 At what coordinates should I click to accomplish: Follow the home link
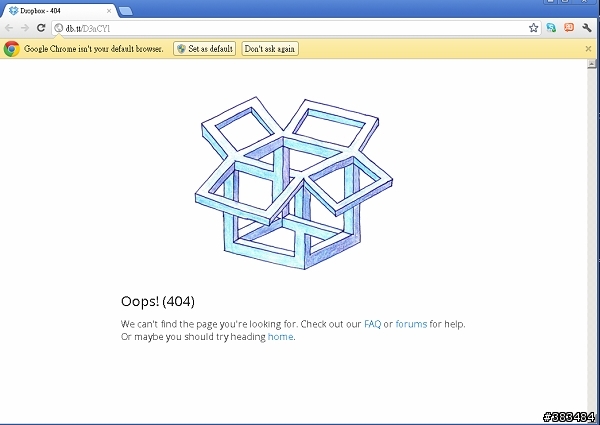pos(280,337)
